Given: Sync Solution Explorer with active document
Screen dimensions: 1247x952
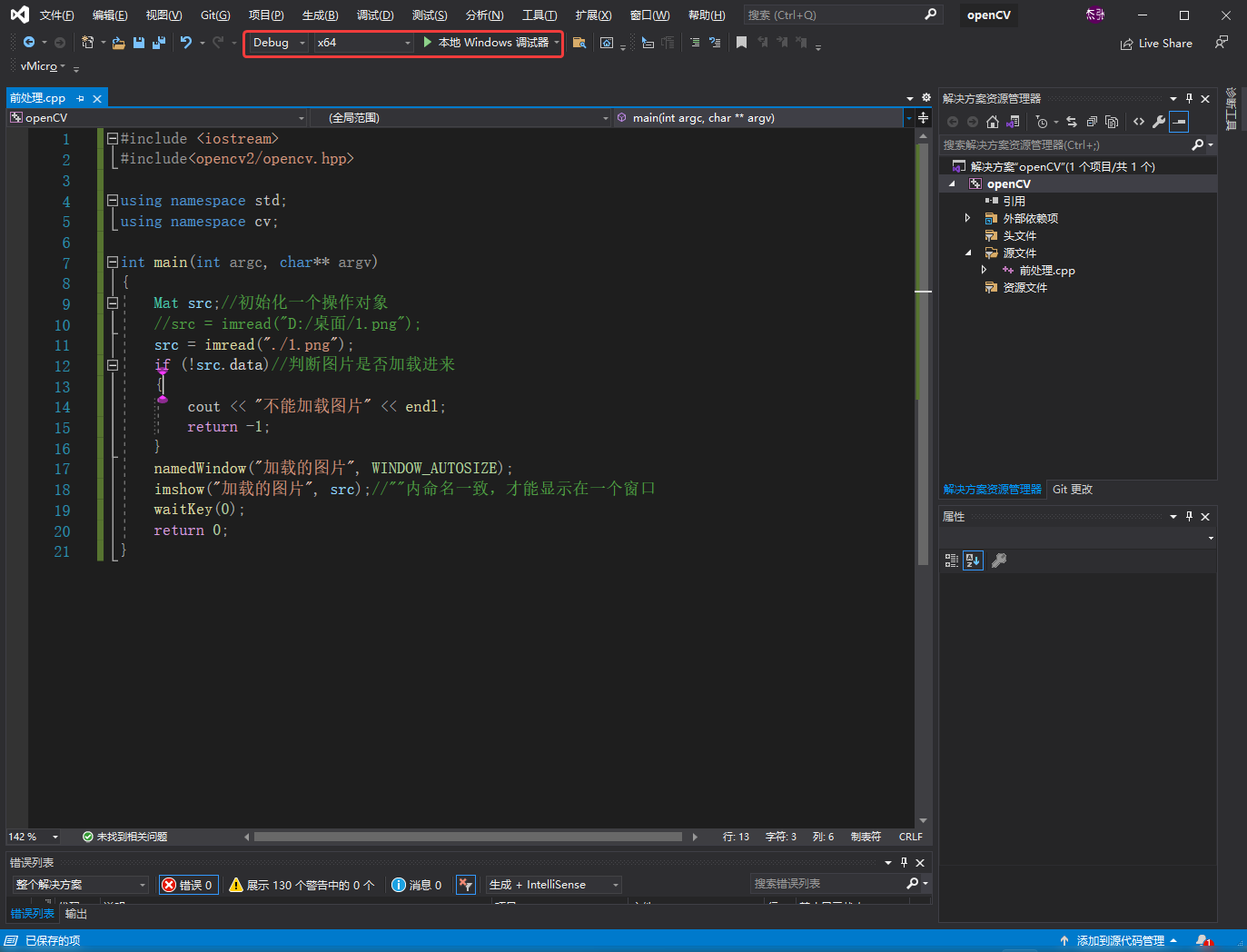Looking at the screenshot, I should pos(1073,121).
